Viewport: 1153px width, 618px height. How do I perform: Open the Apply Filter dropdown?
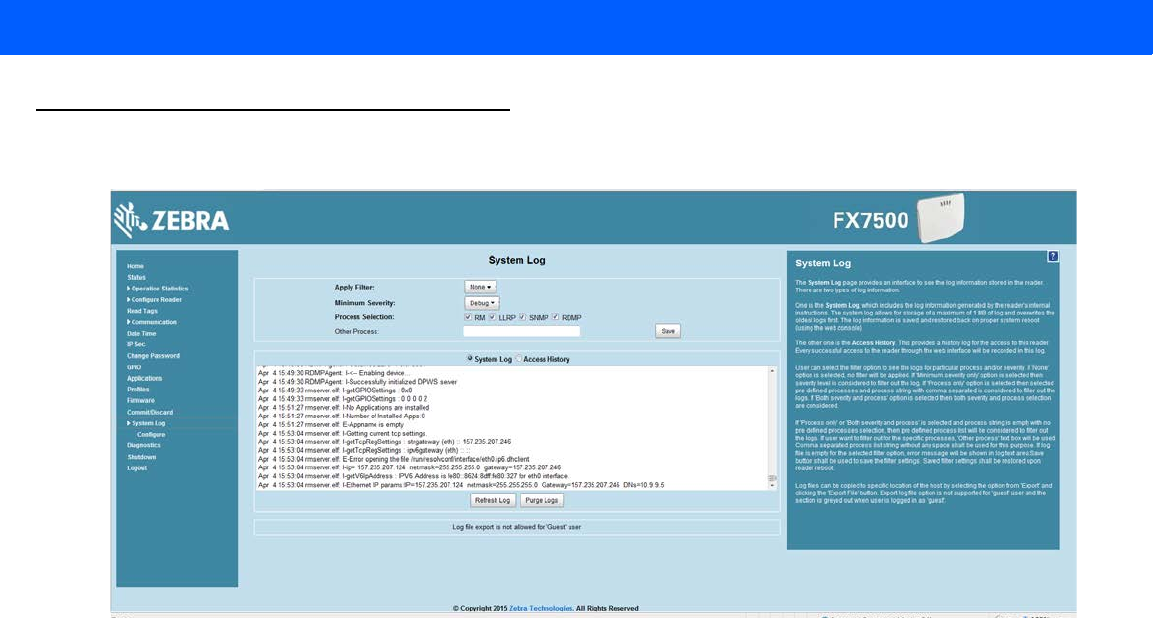click(480, 287)
